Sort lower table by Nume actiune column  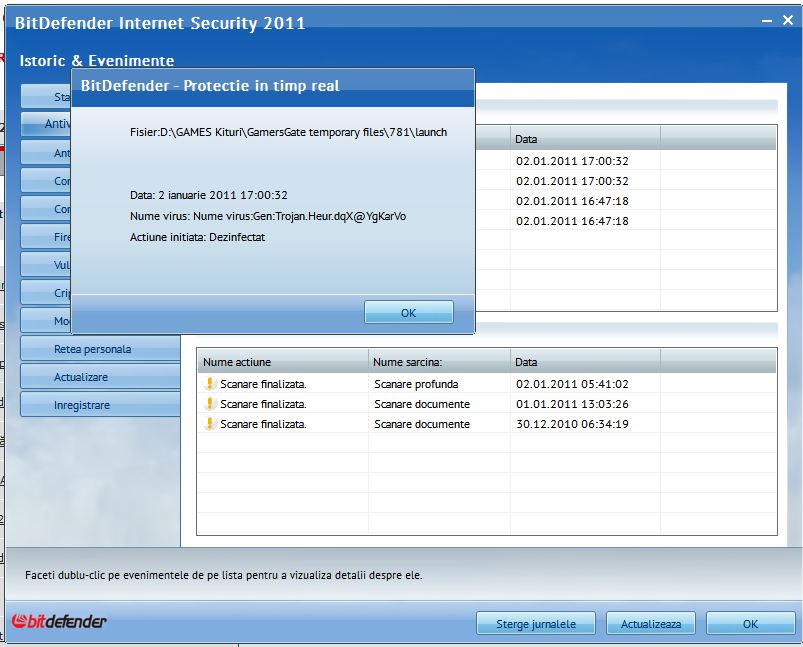283,362
